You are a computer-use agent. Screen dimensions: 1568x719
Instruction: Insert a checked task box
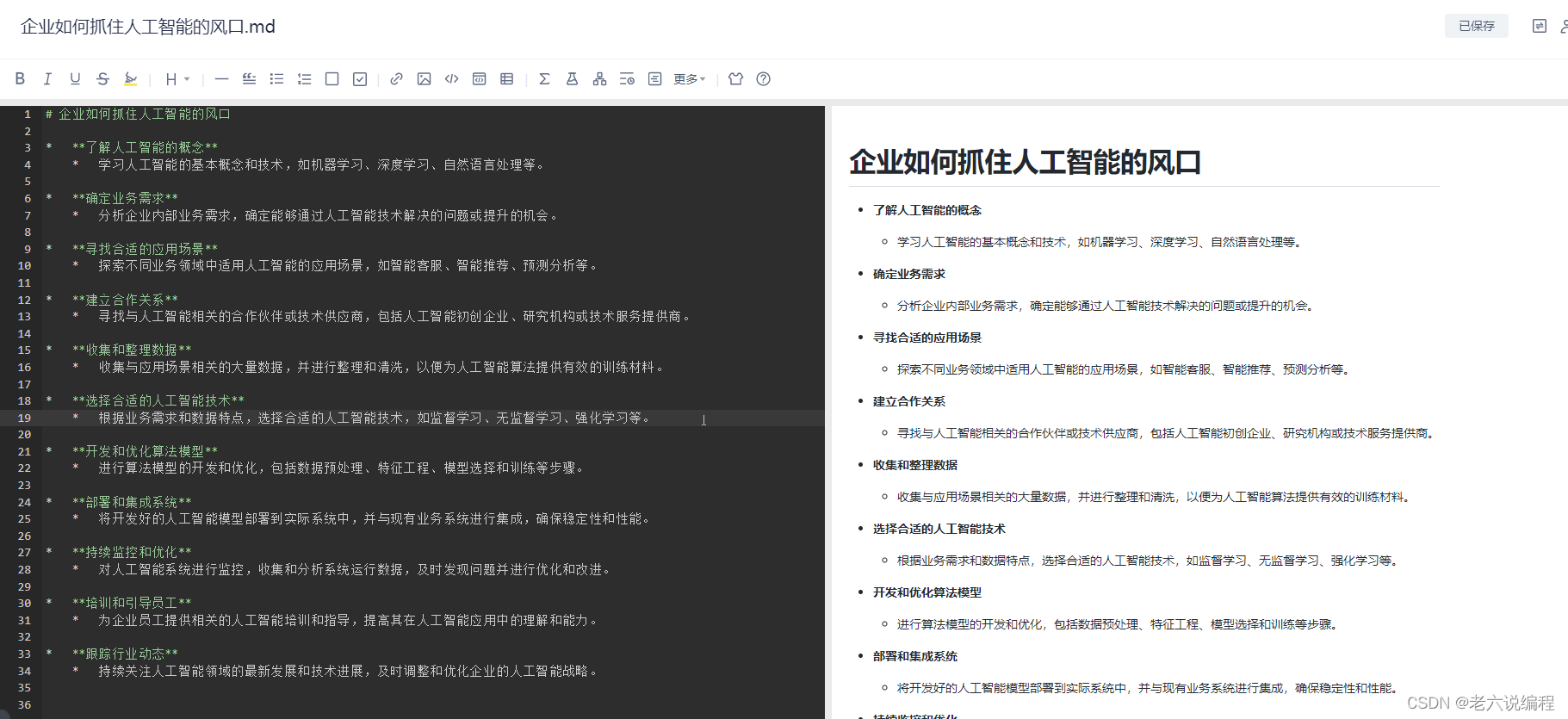[x=360, y=79]
